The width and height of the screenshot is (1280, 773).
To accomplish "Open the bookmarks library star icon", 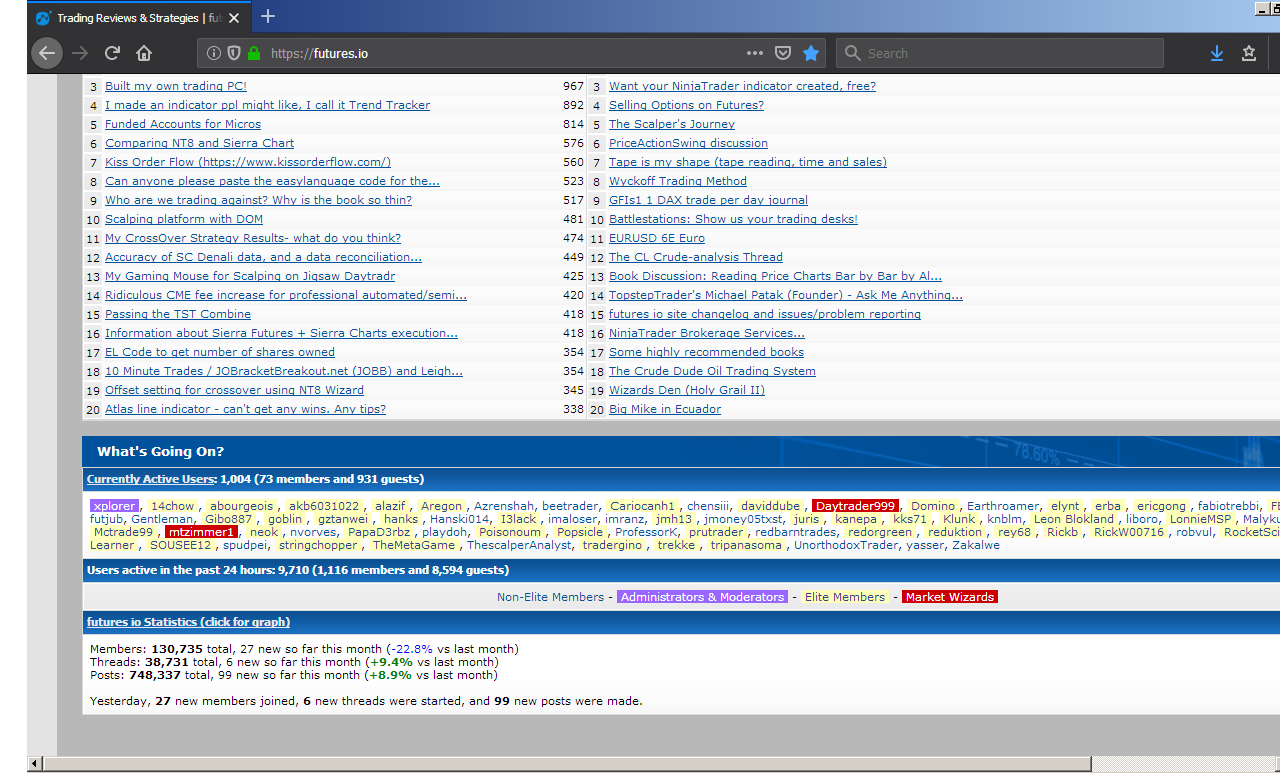I will tap(1249, 53).
